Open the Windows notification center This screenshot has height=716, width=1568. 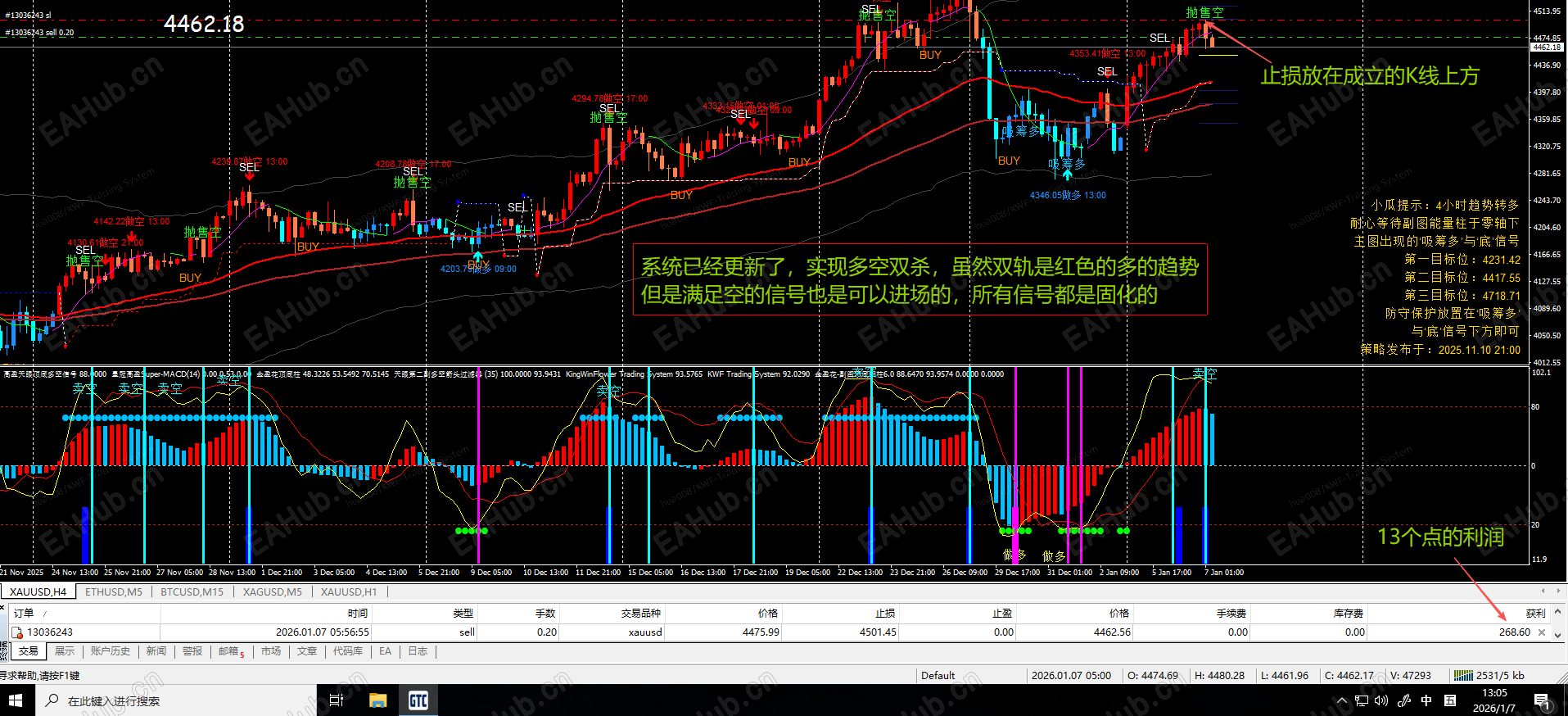tap(1542, 701)
